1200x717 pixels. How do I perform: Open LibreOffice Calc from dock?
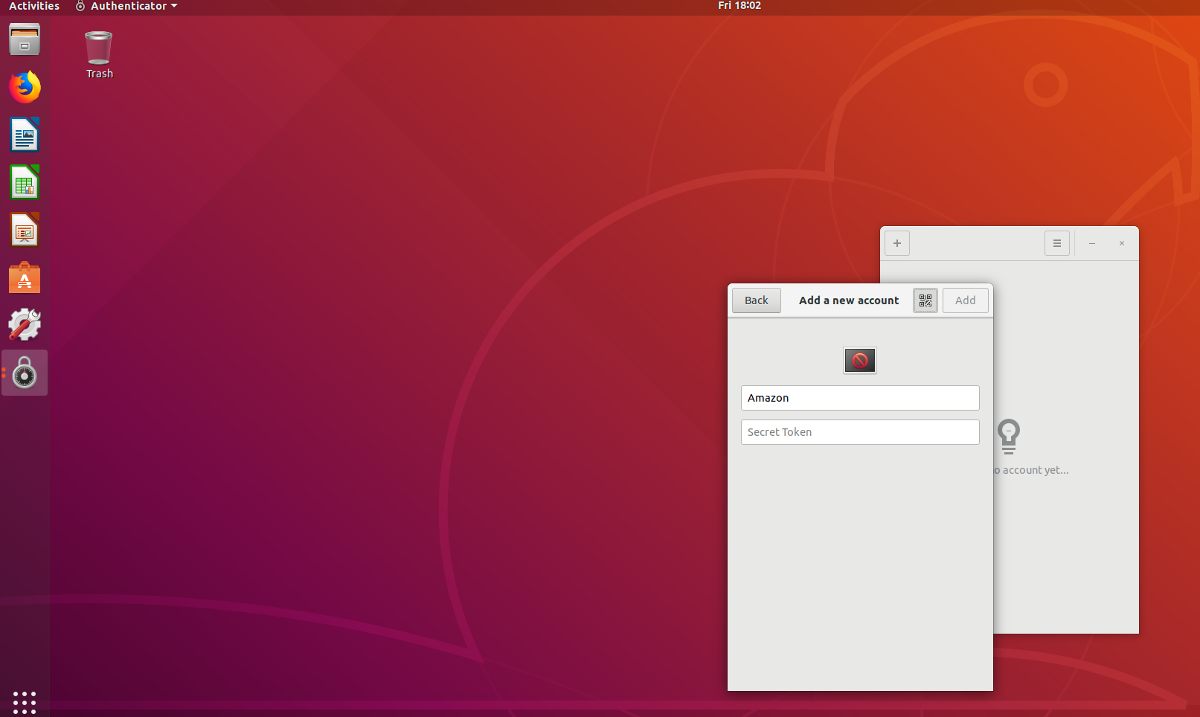click(x=25, y=182)
